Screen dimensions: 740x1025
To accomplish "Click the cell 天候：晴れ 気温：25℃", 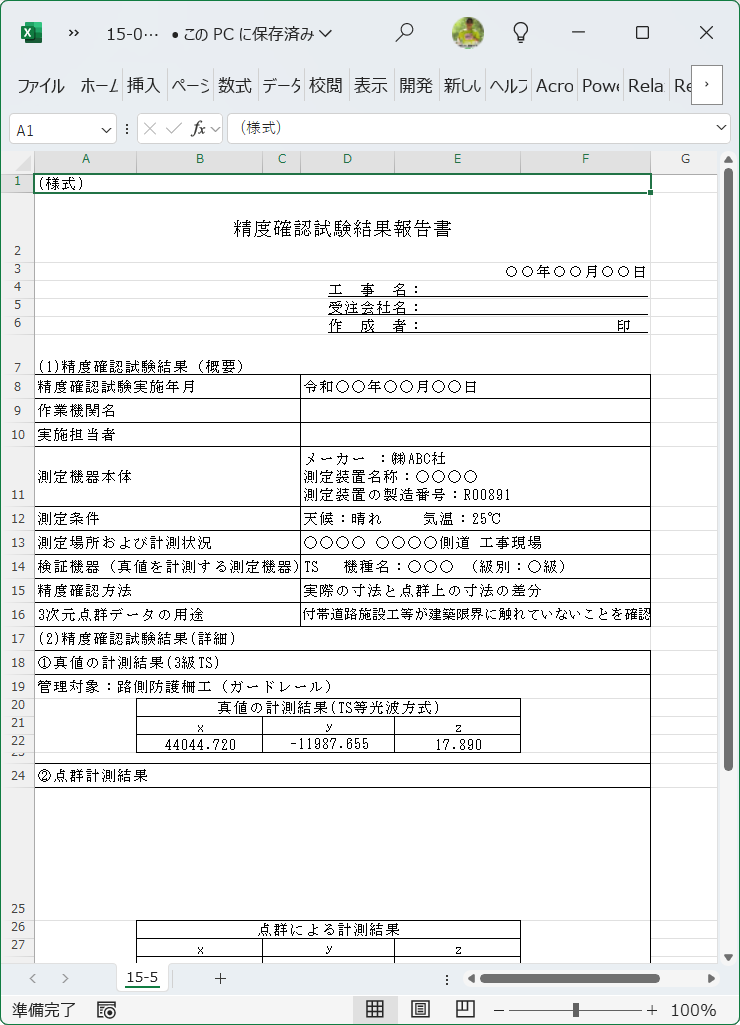I will click(x=475, y=518).
